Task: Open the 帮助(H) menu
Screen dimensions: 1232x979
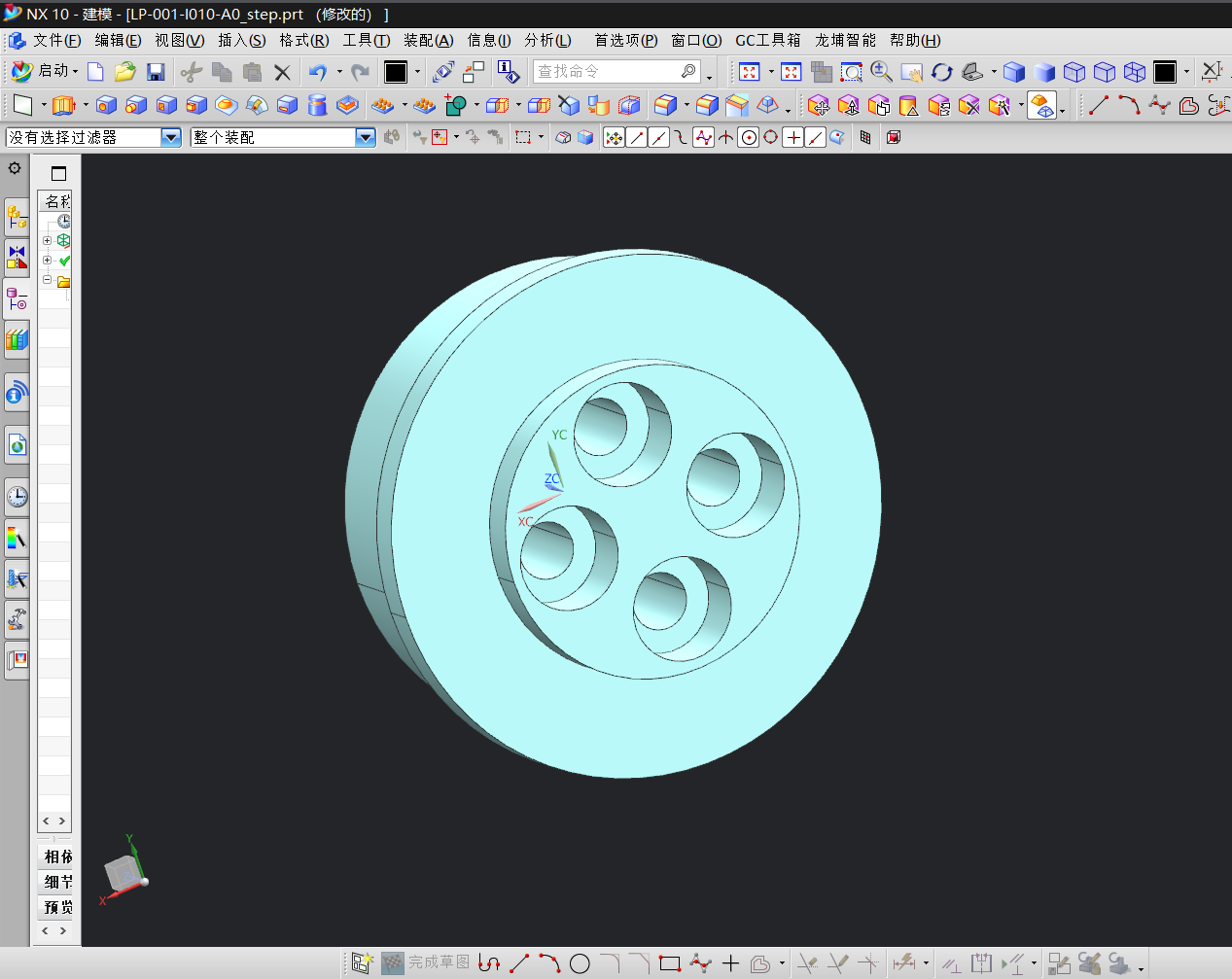Action: [x=915, y=41]
